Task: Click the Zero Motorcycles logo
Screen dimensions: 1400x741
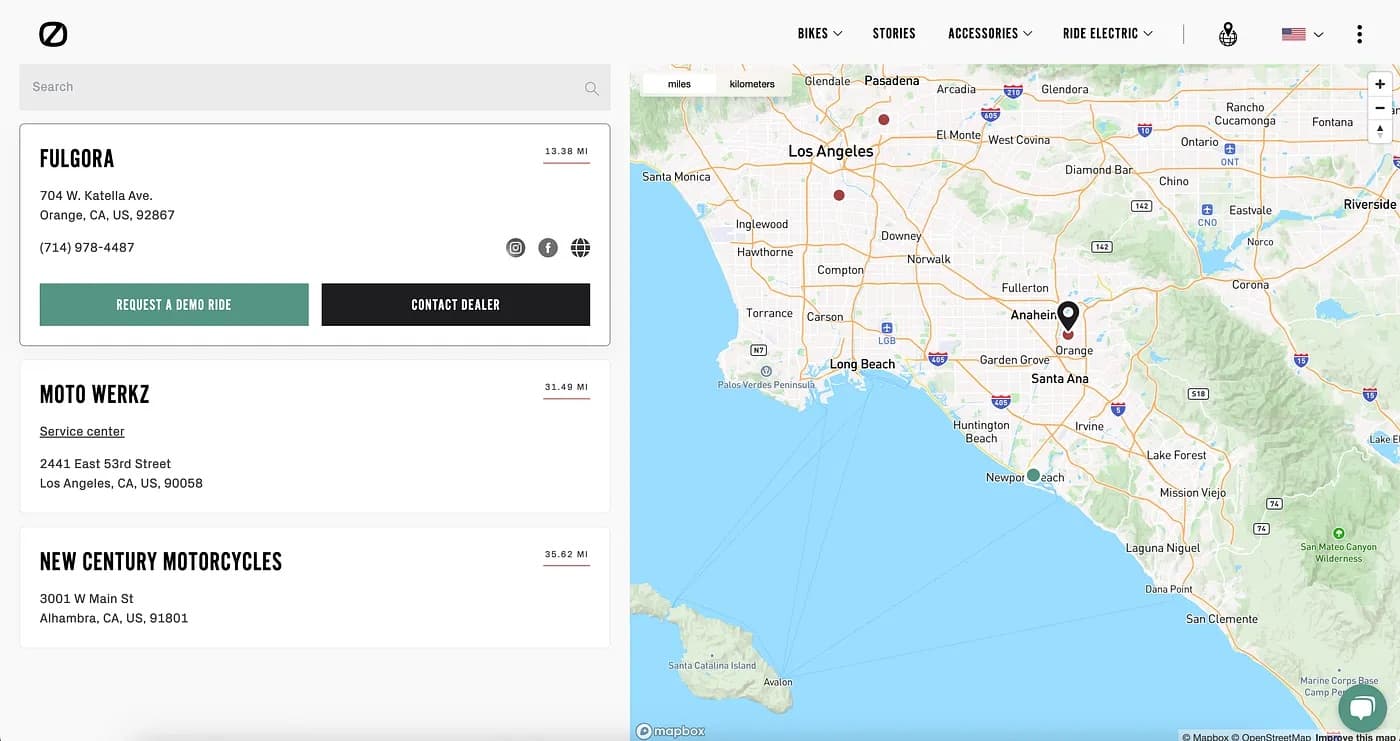Action: pos(54,33)
